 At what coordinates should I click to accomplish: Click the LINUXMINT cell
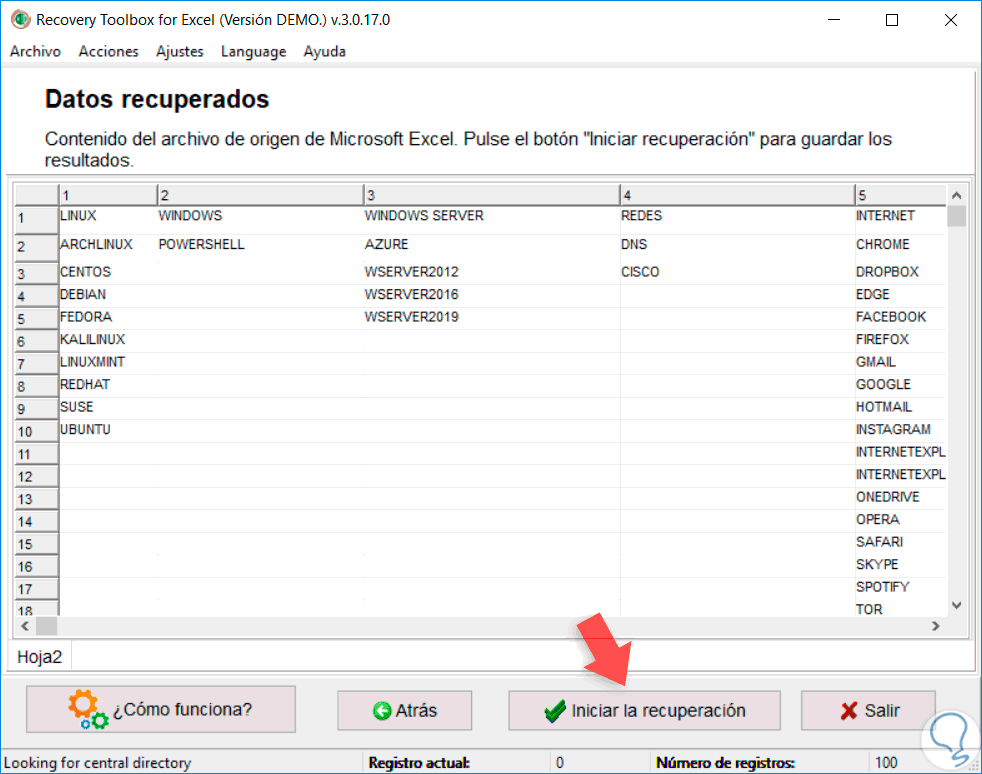[x=108, y=362]
